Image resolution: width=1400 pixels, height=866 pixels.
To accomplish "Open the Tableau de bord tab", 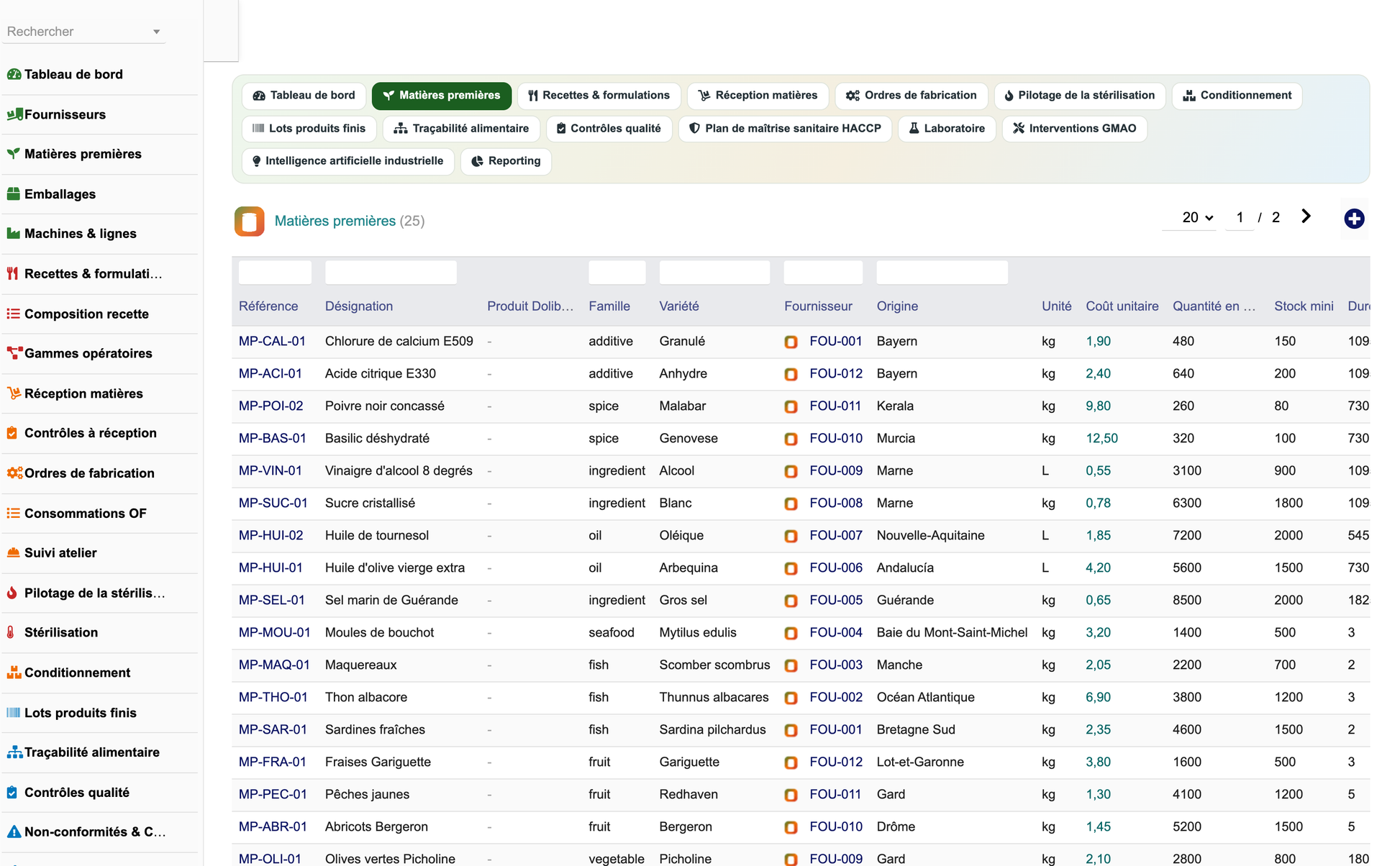I will pos(304,96).
